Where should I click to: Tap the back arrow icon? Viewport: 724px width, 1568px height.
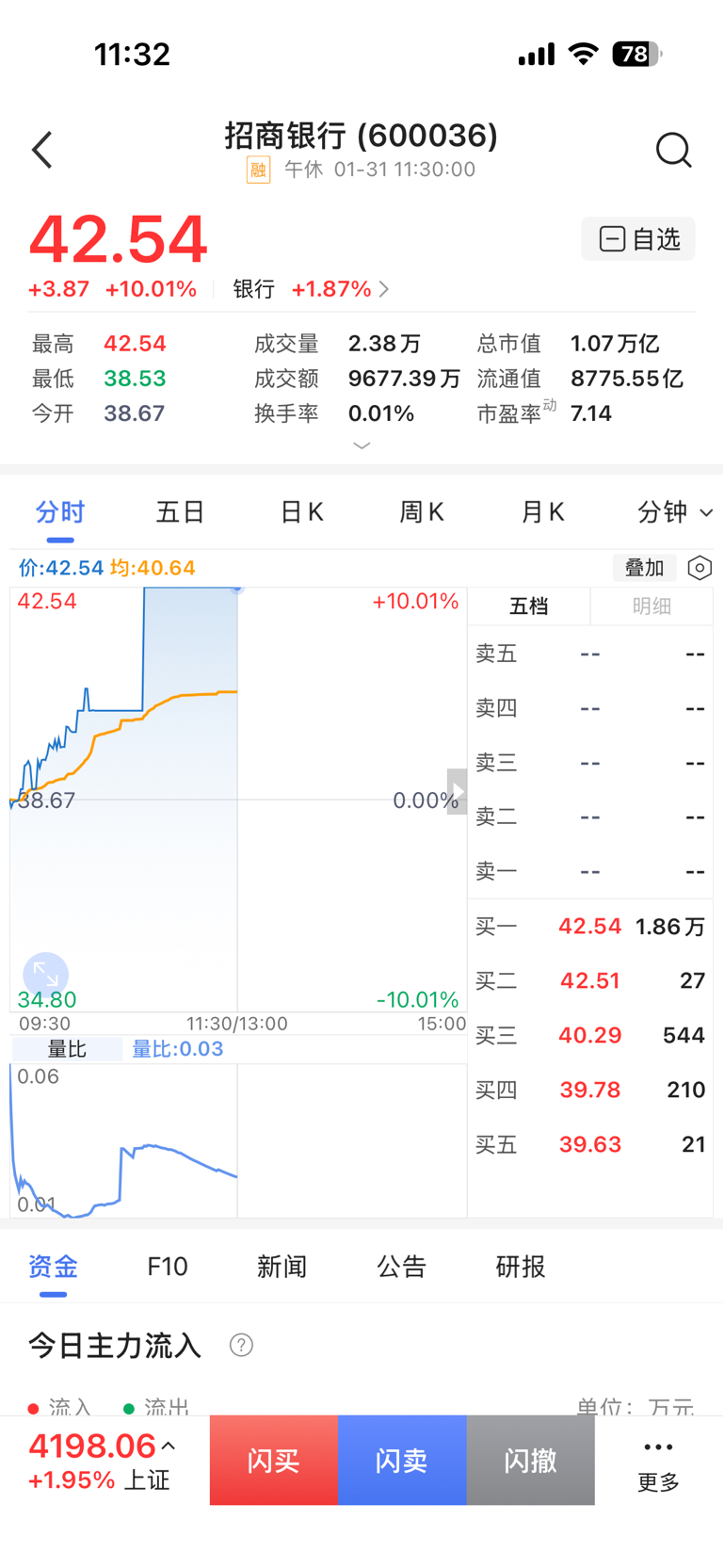pyautogui.click(x=42, y=150)
